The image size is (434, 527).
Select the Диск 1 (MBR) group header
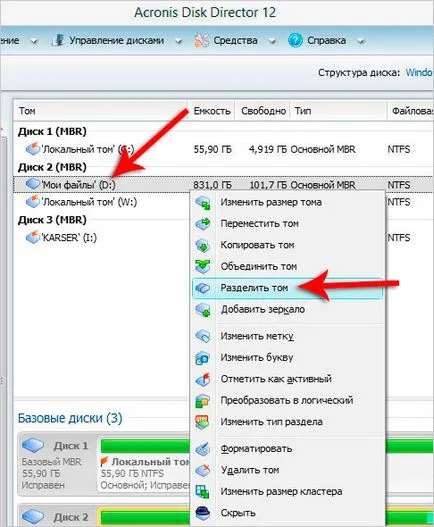(x=52, y=131)
